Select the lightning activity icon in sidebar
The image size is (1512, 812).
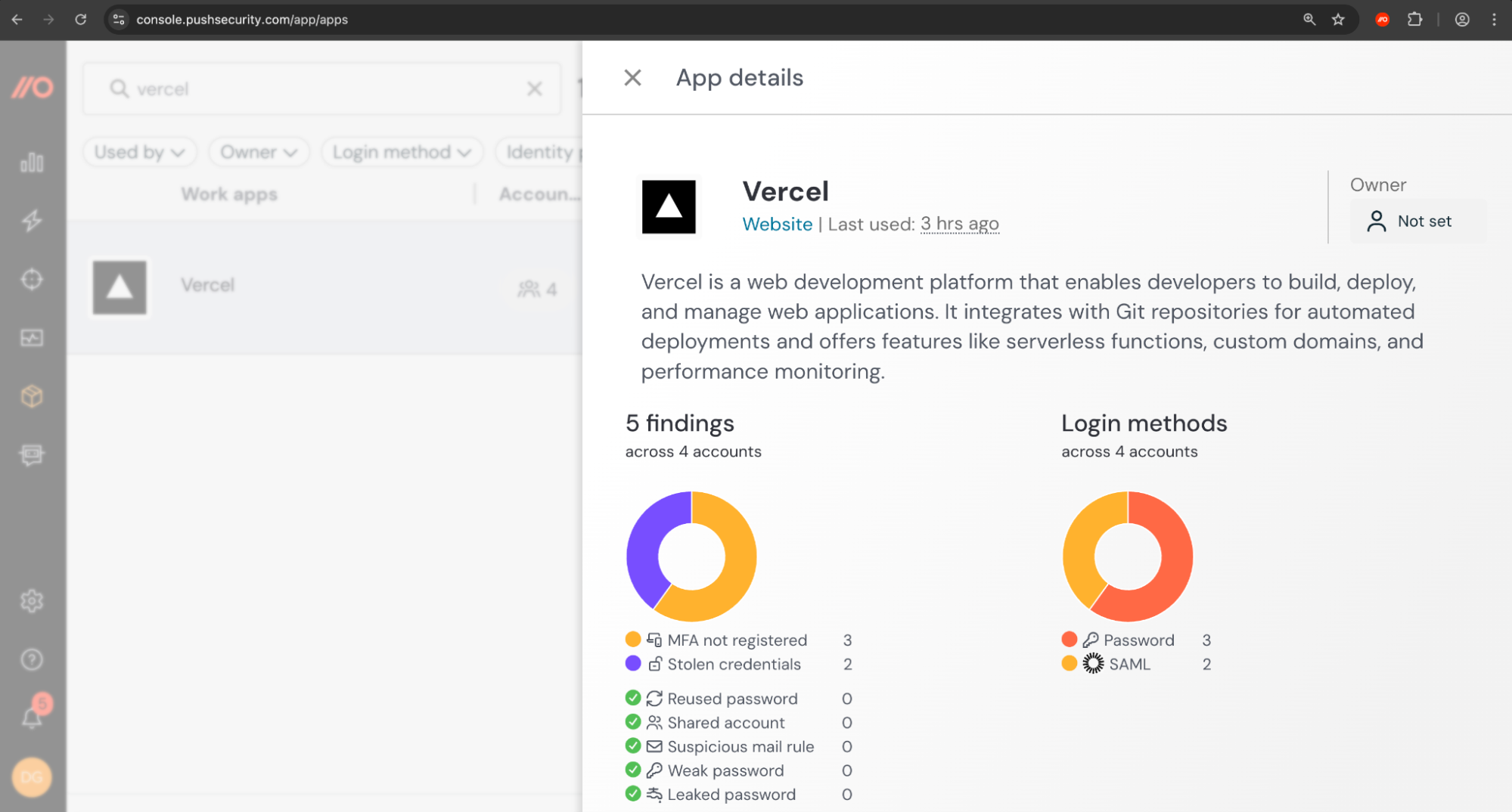33,221
